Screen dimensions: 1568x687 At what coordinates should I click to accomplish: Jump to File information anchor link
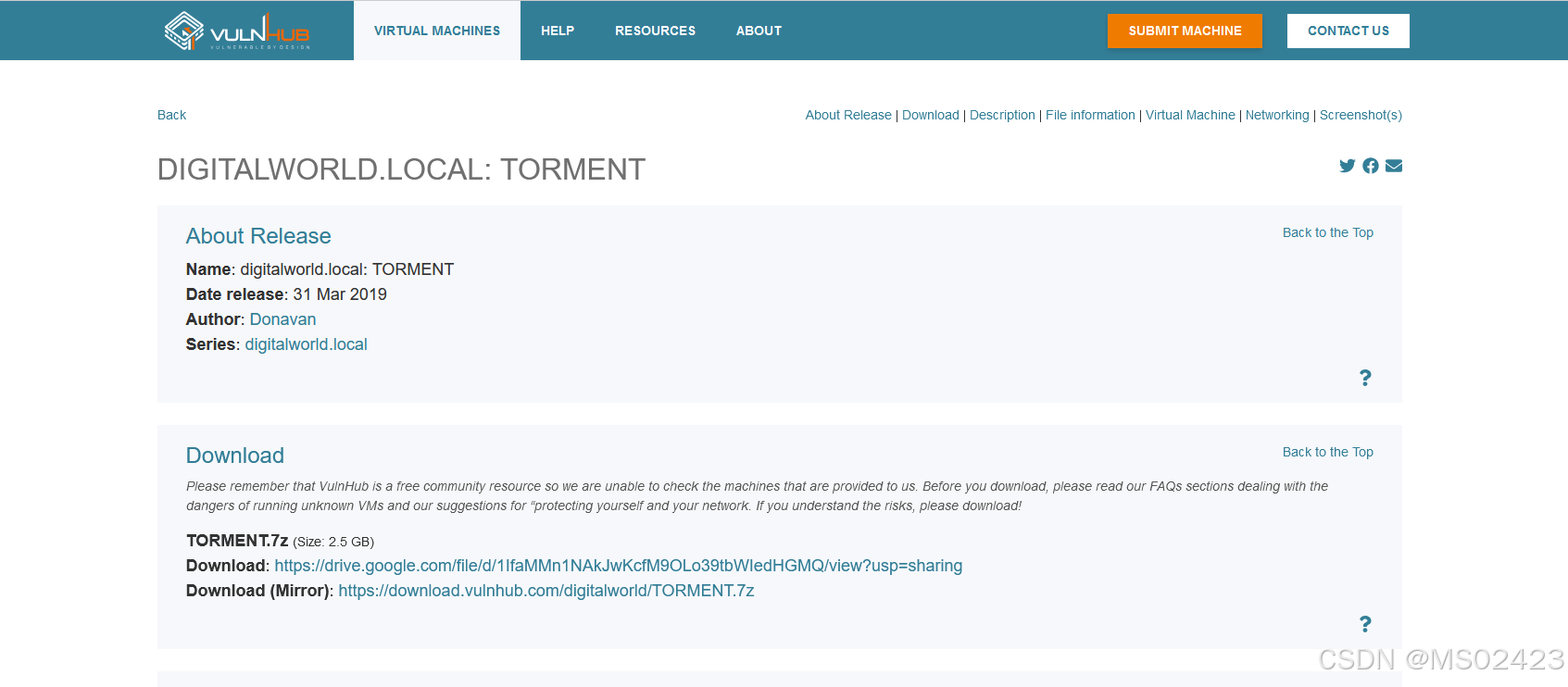pyautogui.click(x=1090, y=115)
